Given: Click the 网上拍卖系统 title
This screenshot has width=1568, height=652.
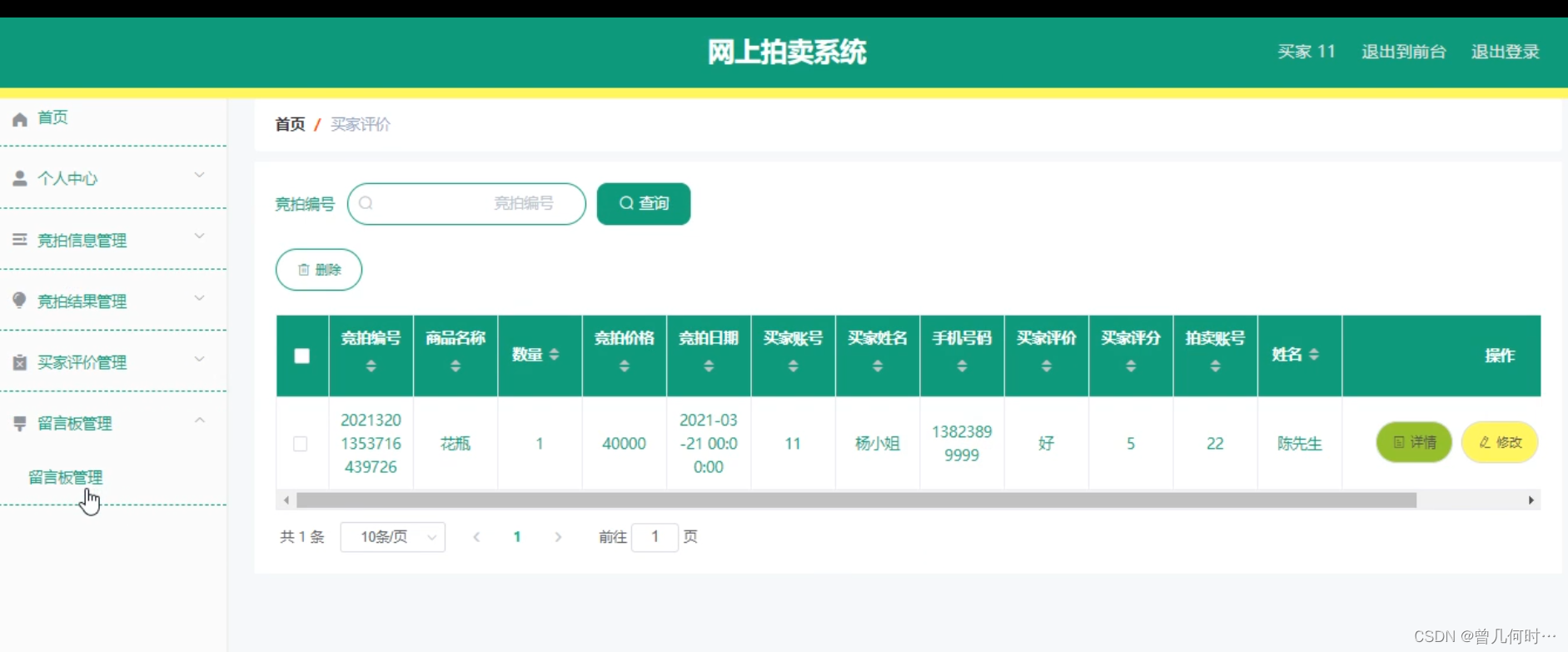Looking at the screenshot, I should click(787, 52).
